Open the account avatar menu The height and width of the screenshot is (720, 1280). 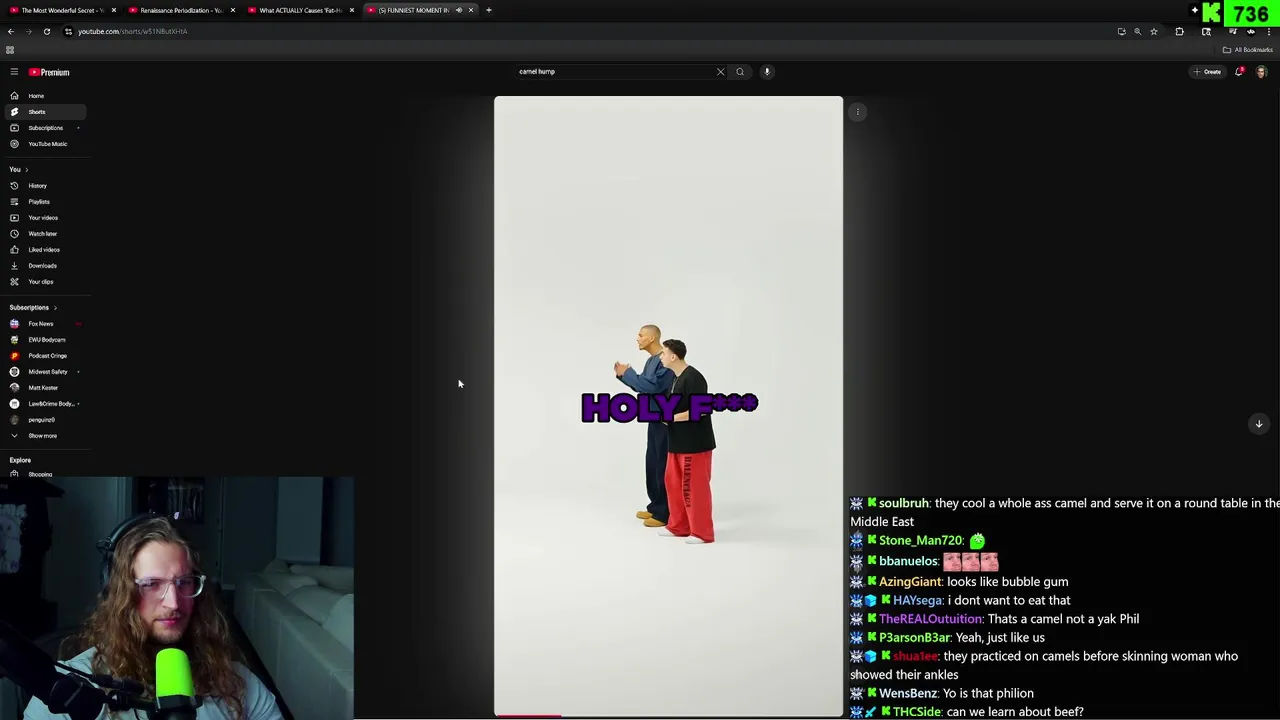click(x=1261, y=72)
